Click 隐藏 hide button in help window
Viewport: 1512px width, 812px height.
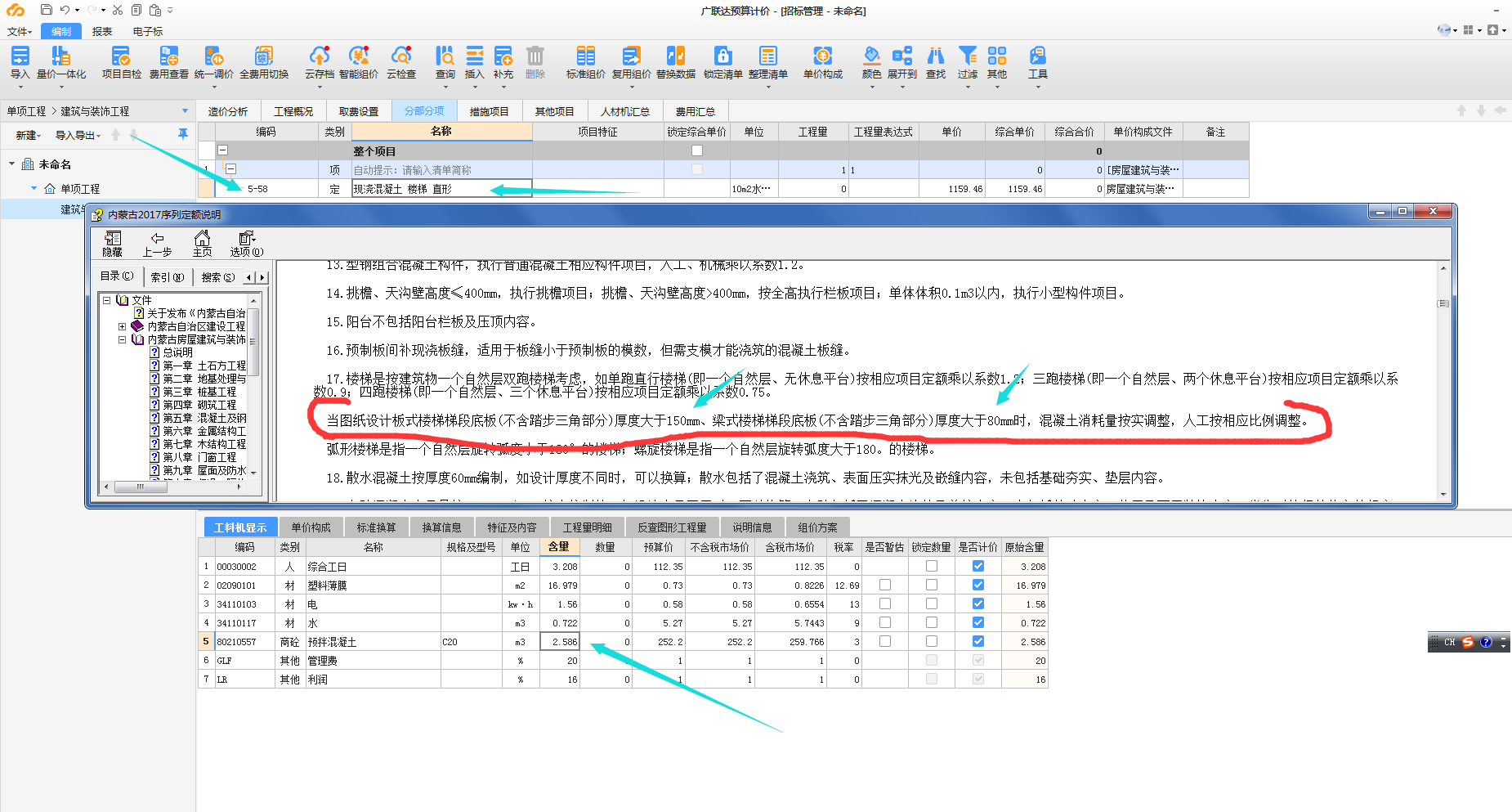pos(113,244)
